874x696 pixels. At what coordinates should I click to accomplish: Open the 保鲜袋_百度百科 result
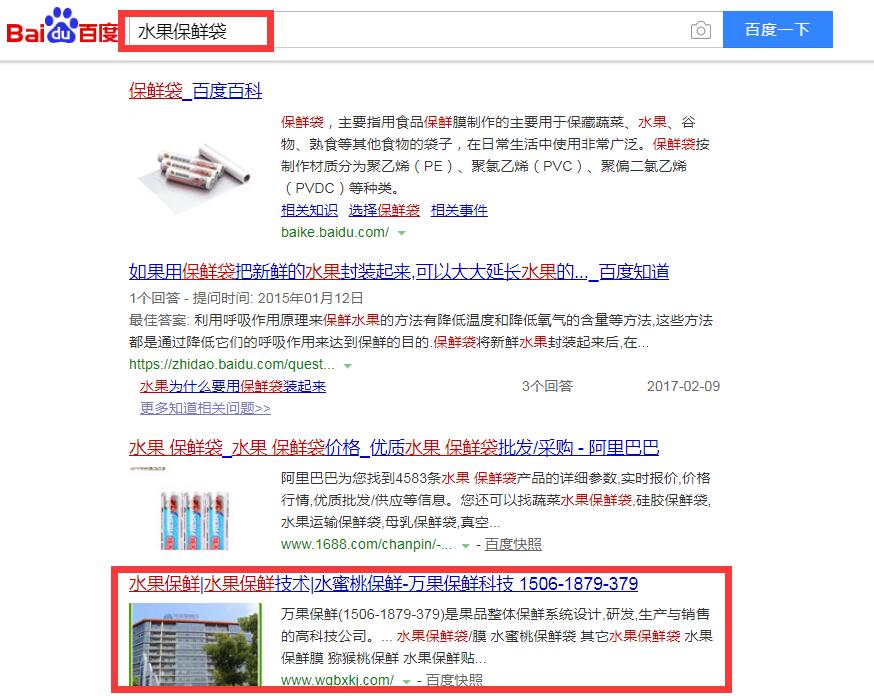(195, 90)
